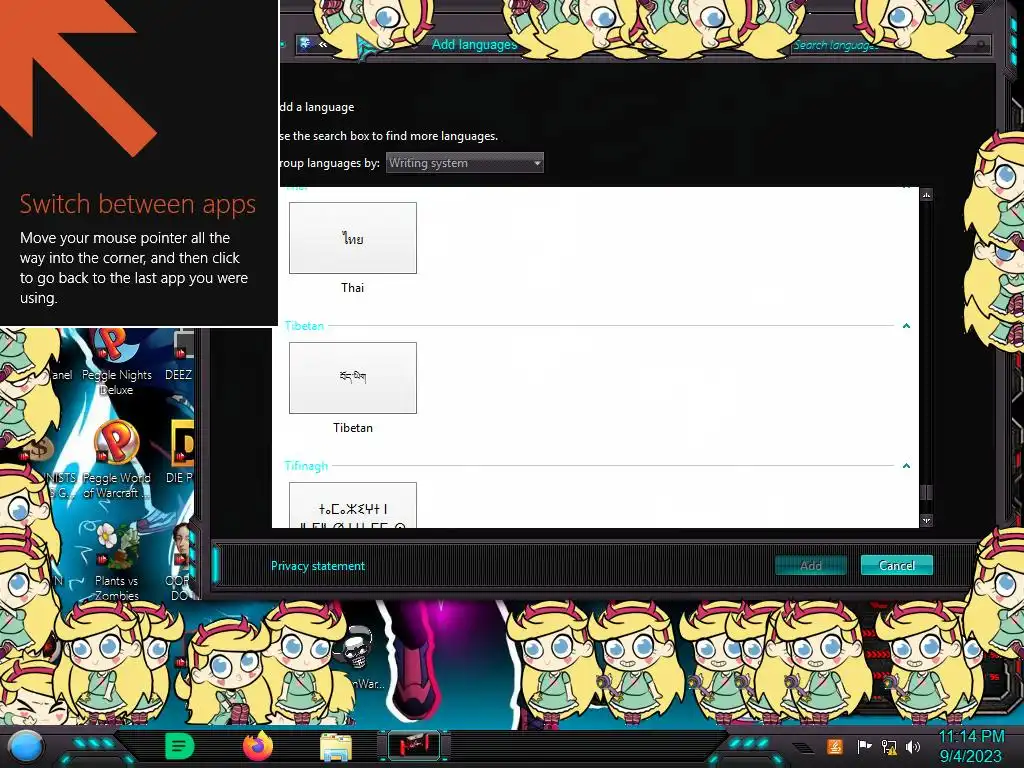Click the Tibetan label under its tile
This screenshot has width=1024, height=768.
tap(353, 428)
